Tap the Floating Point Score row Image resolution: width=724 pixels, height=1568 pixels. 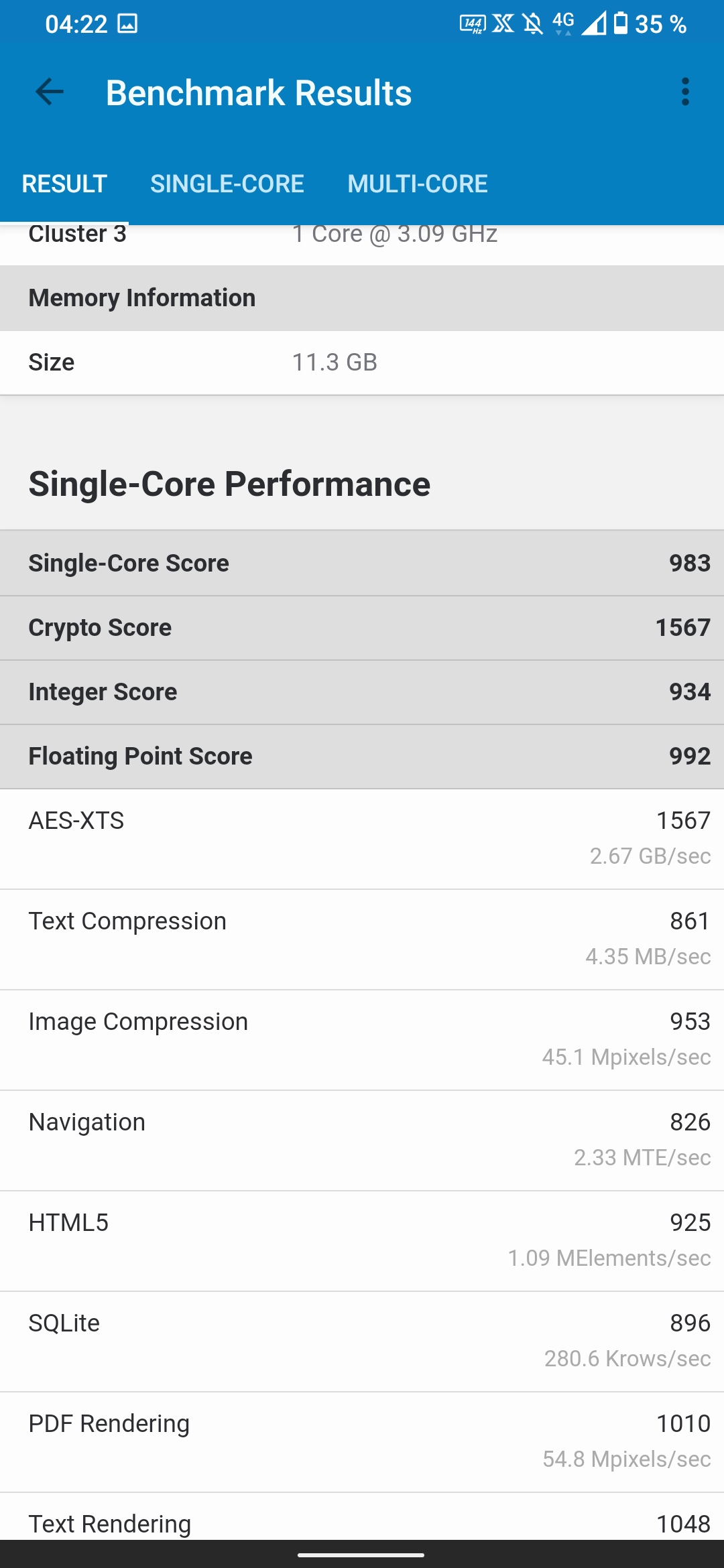point(362,757)
